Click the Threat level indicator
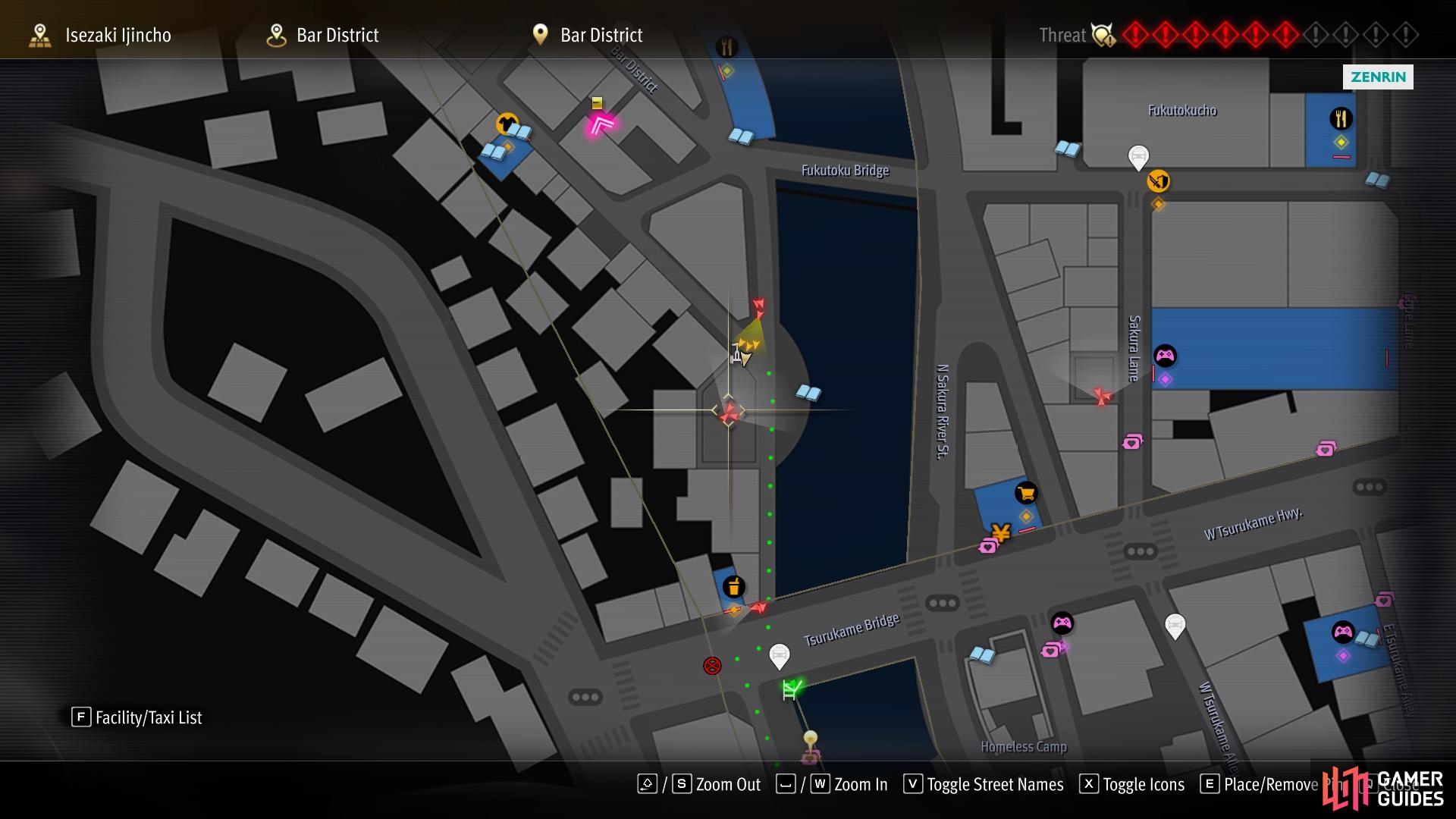 coord(1228,35)
